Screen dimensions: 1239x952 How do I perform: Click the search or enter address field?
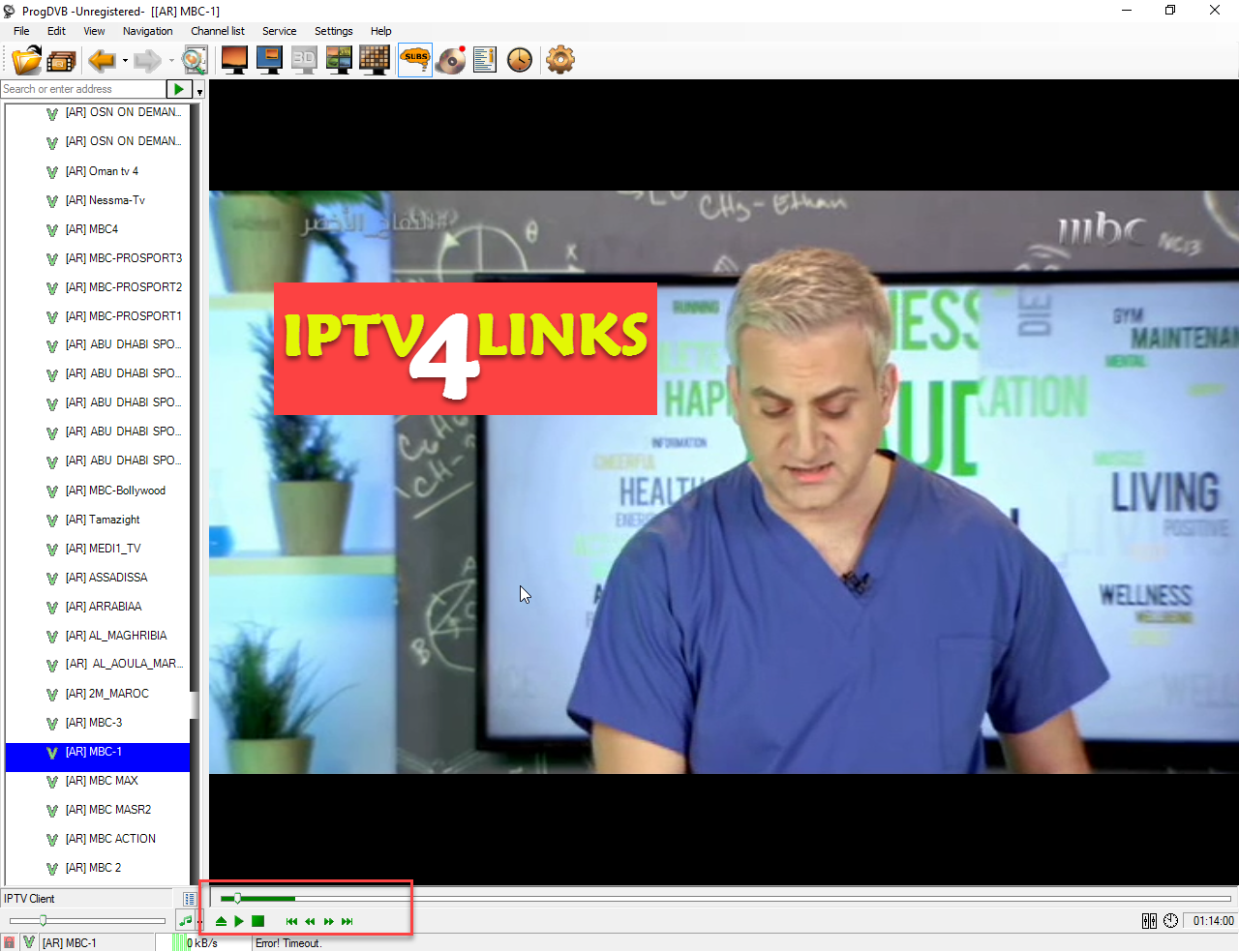(83, 89)
